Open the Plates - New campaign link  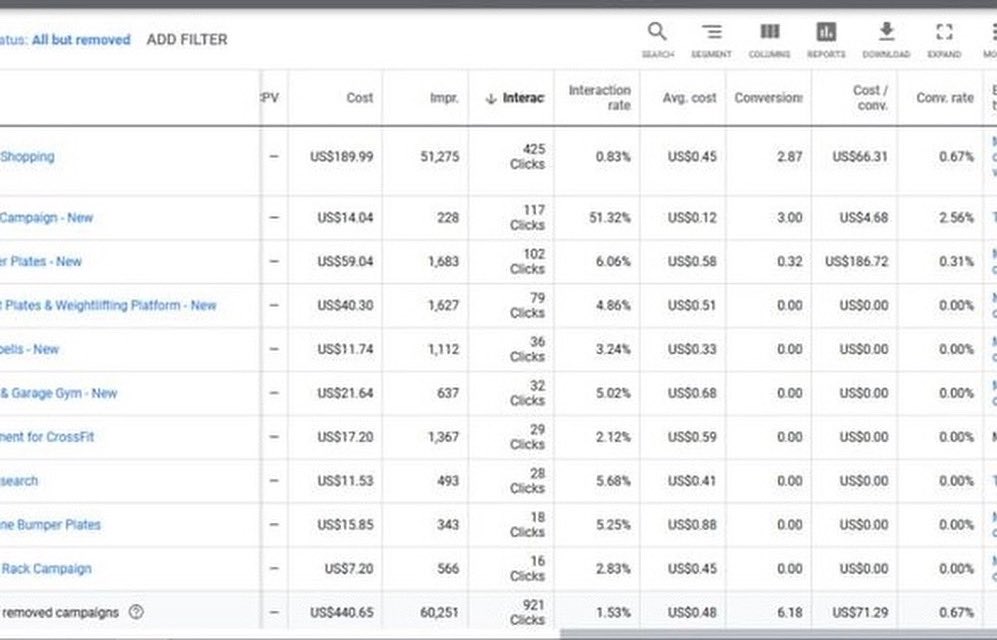click(41, 261)
